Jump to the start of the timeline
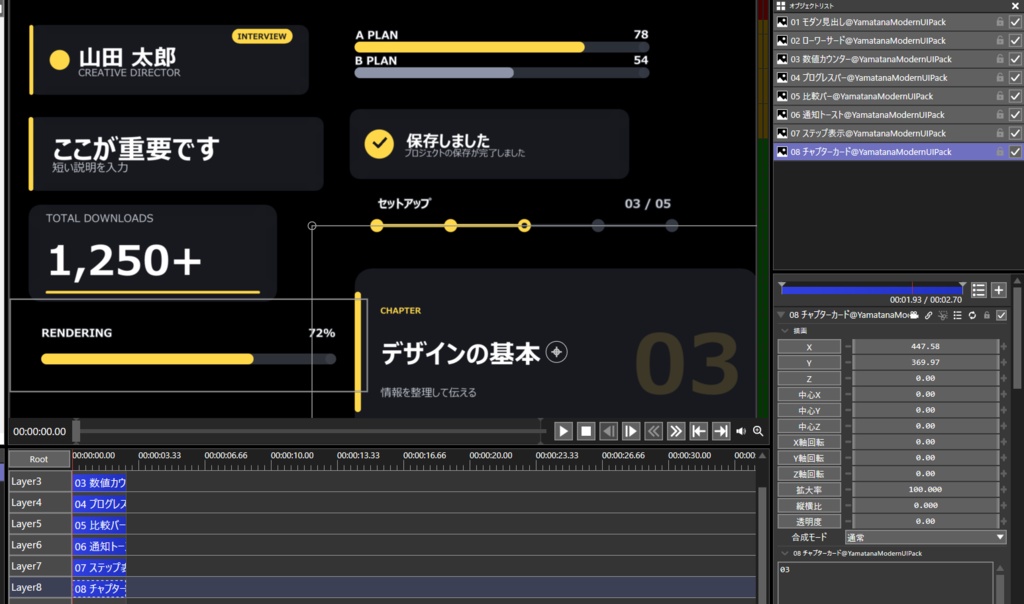This screenshot has width=1024, height=604. pyautogui.click(x=698, y=431)
